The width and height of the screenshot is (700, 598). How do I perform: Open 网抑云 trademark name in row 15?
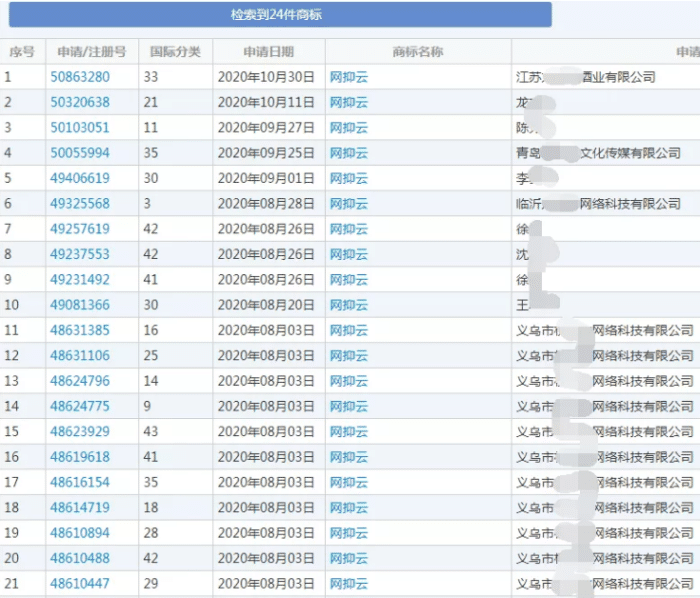tap(349, 432)
